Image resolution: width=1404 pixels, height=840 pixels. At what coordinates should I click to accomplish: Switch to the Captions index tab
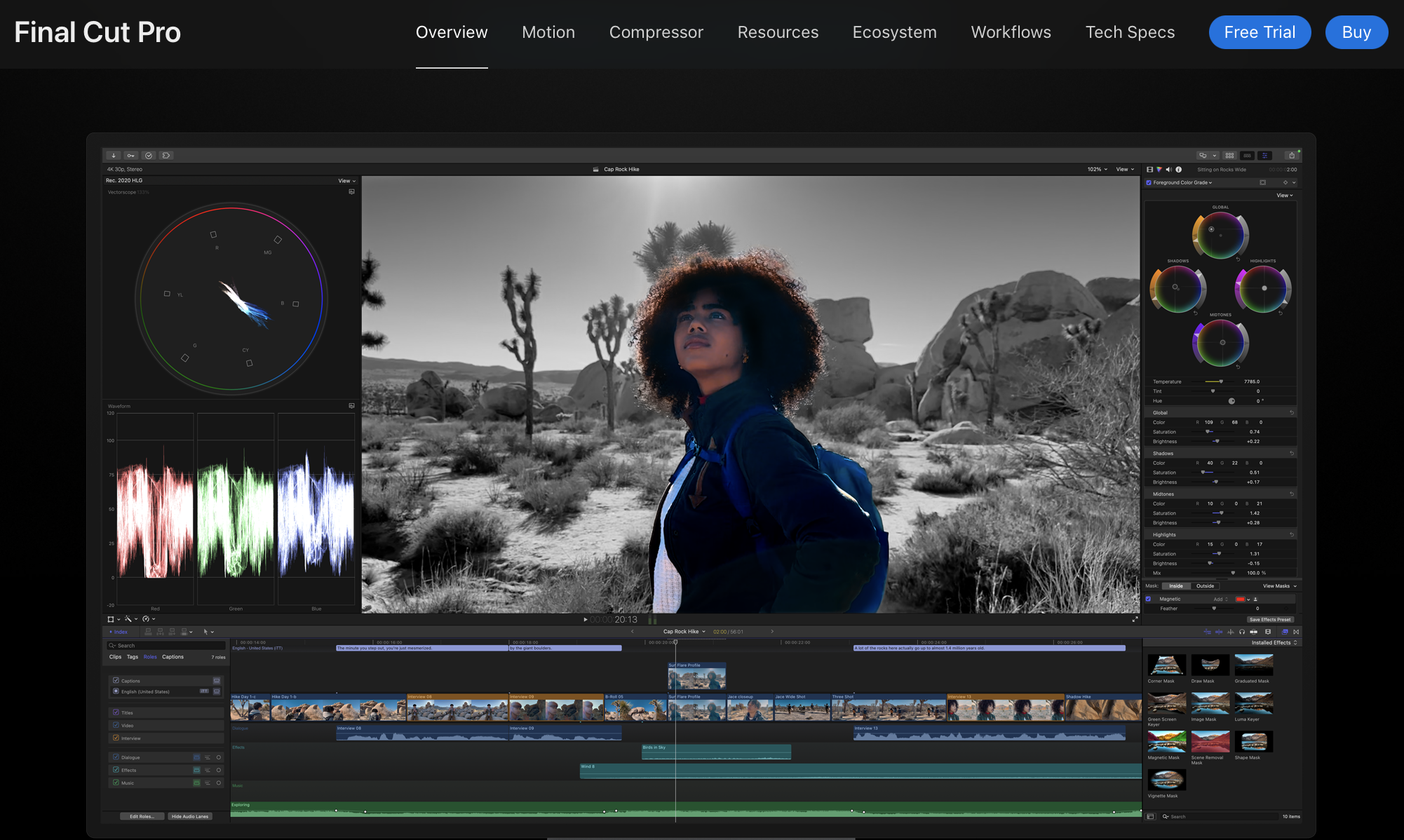point(173,657)
